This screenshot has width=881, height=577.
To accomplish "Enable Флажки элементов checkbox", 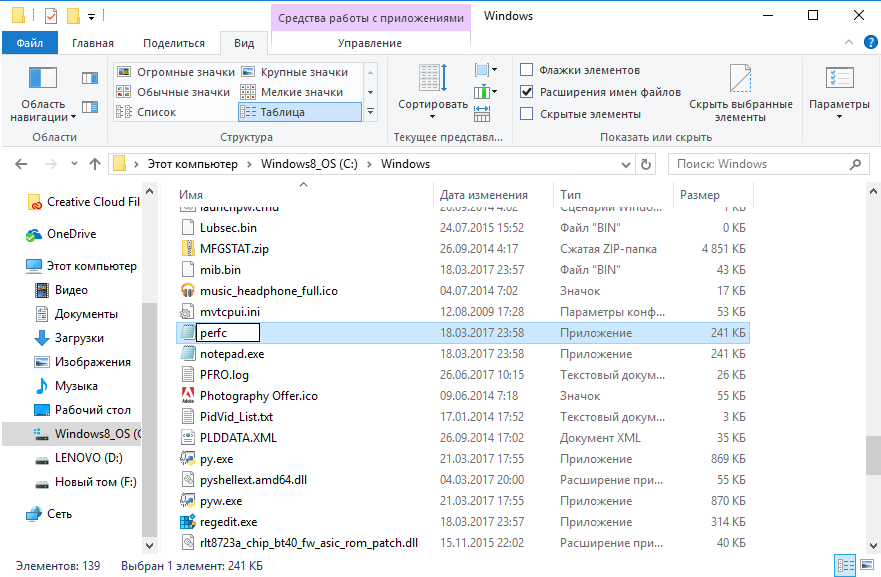I will (x=526, y=70).
